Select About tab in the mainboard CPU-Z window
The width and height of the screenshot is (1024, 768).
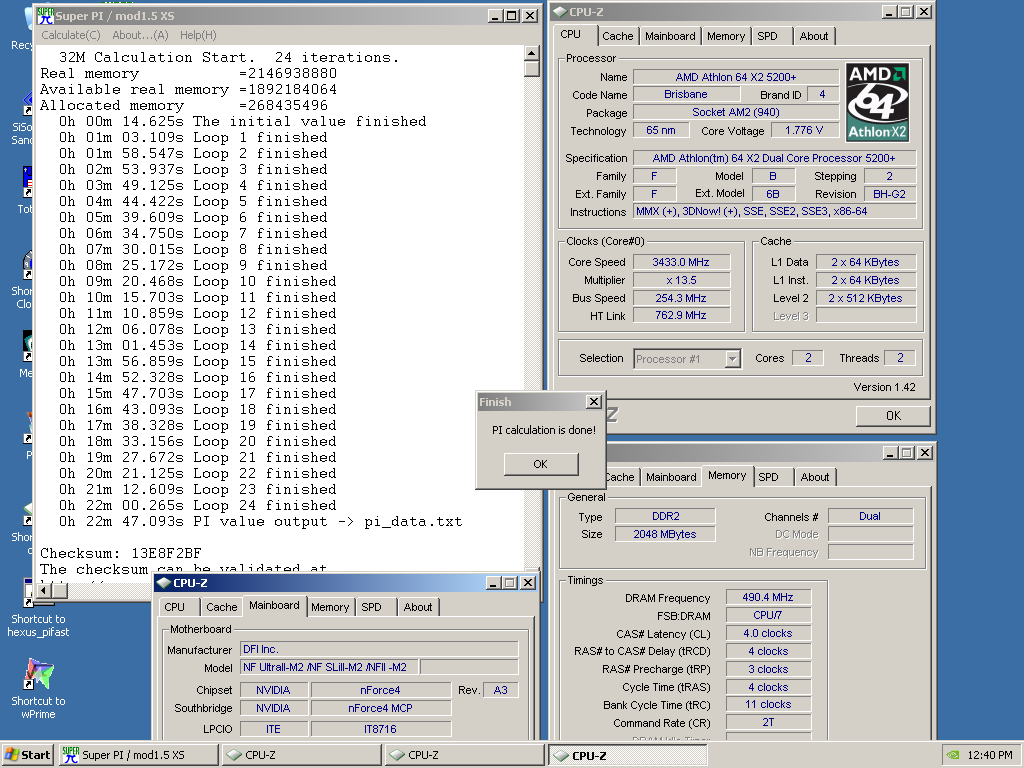coord(418,607)
